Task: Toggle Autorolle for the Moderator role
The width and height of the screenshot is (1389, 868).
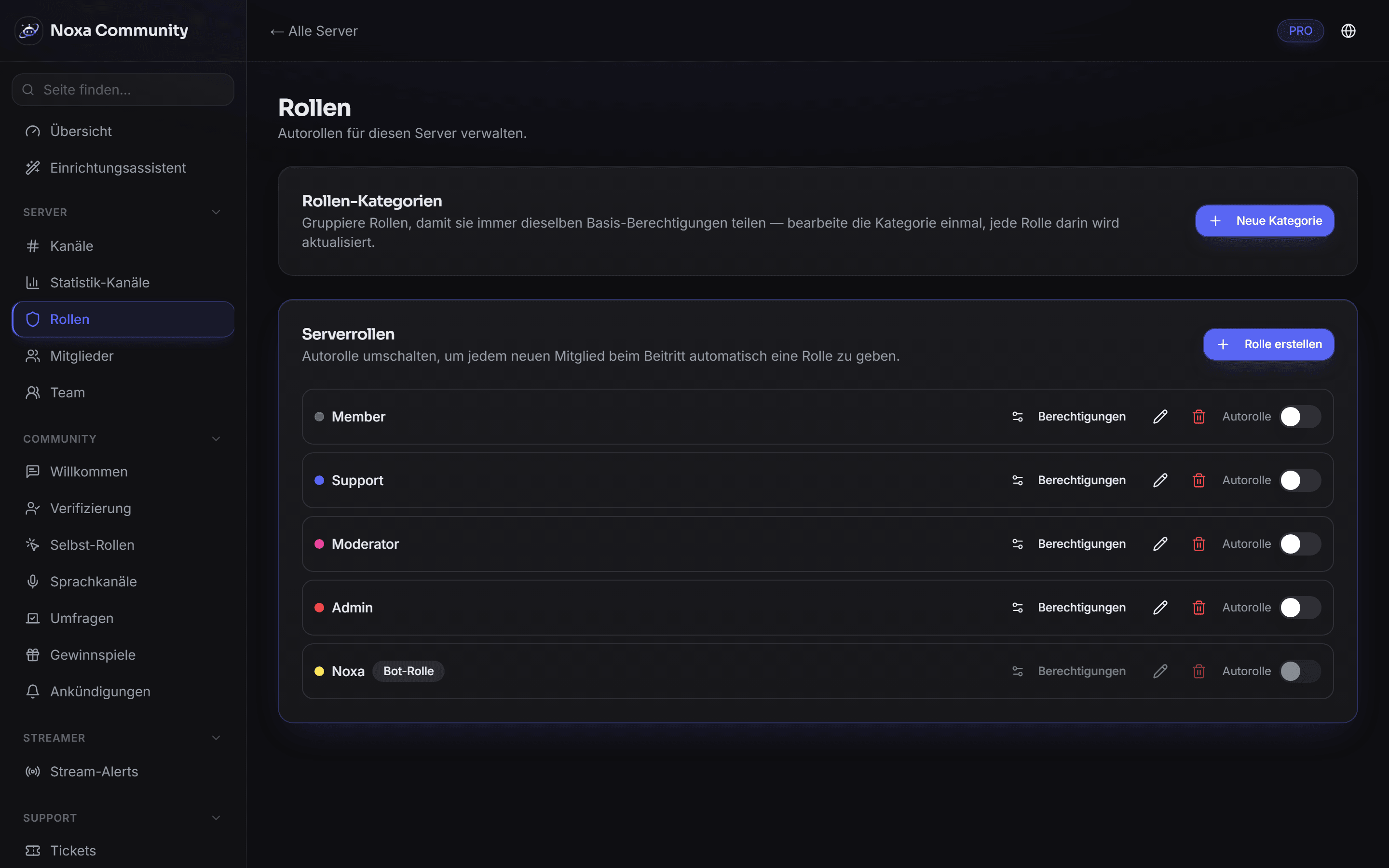Action: (x=1300, y=544)
